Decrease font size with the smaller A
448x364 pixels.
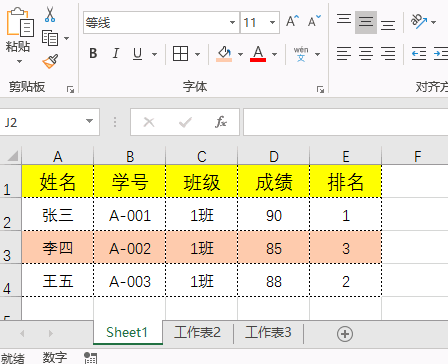coord(314,21)
